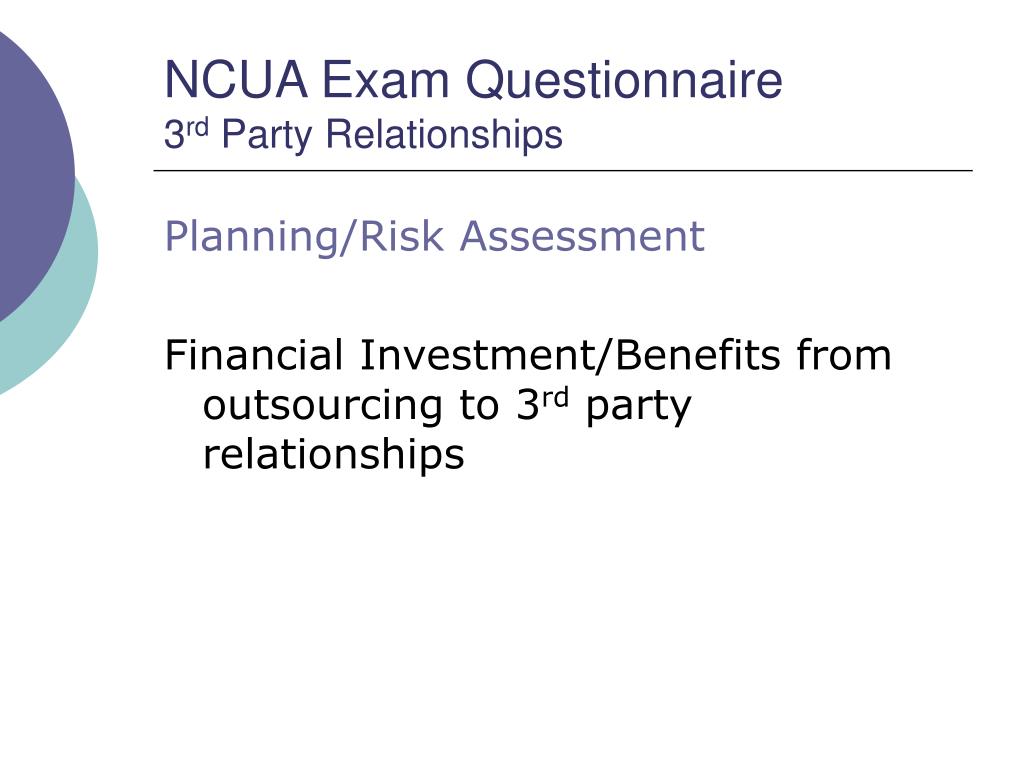This screenshot has height=768, width=1024.
Task: Select the '3rd Party Relationships' subtitle
Action: click(363, 135)
